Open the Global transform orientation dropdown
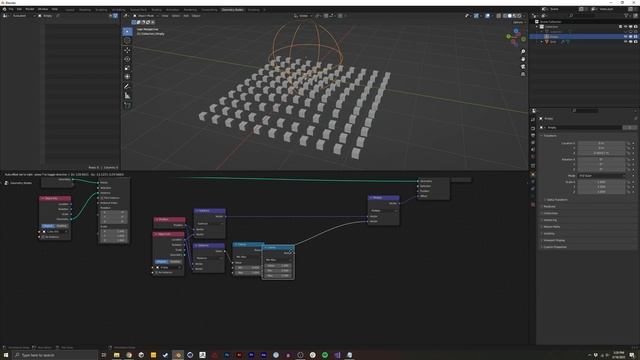Viewport: 640px width, 360px height. coord(303,16)
